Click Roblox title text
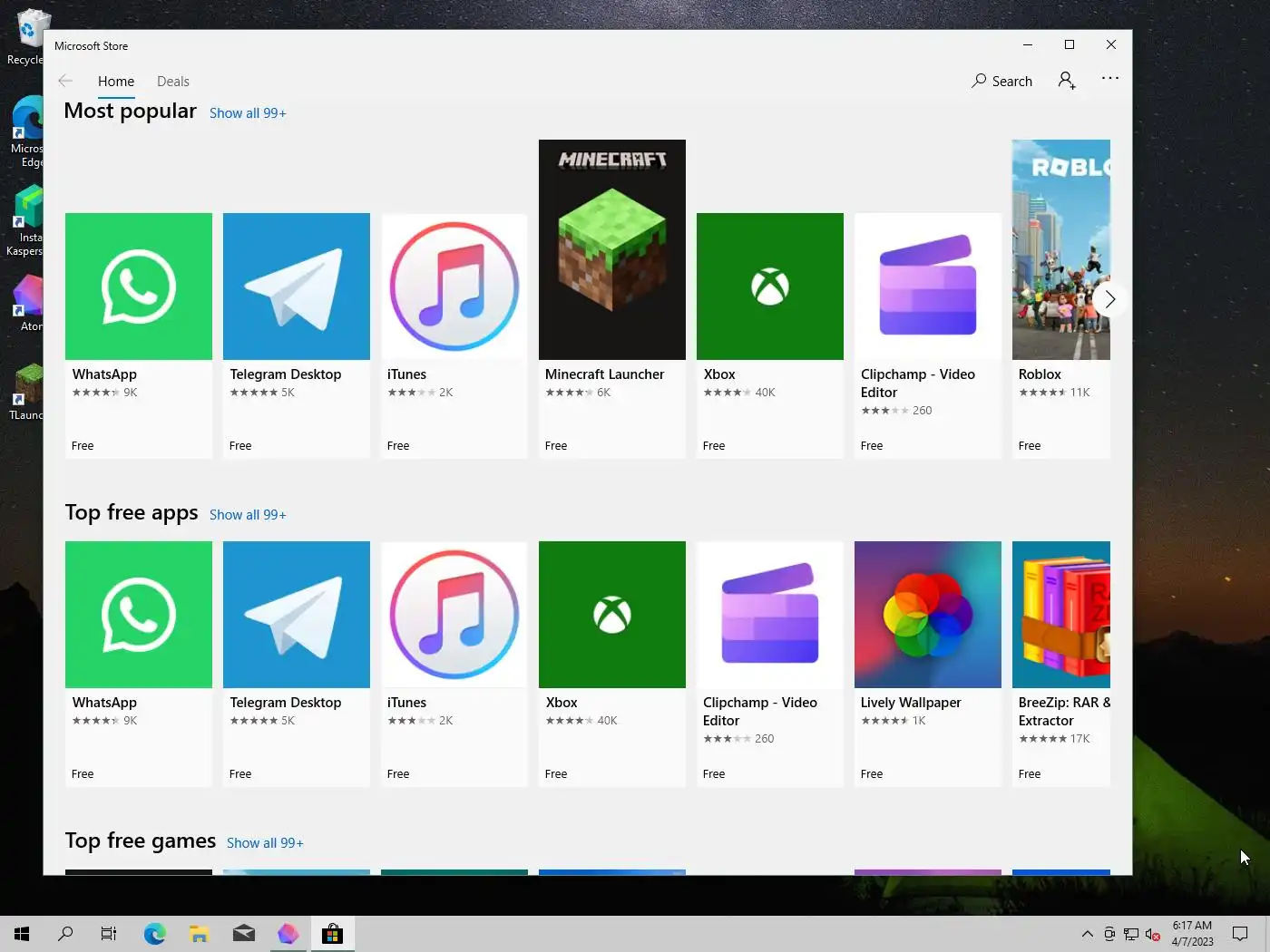Image resolution: width=1270 pixels, height=952 pixels. tap(1040, 374)
